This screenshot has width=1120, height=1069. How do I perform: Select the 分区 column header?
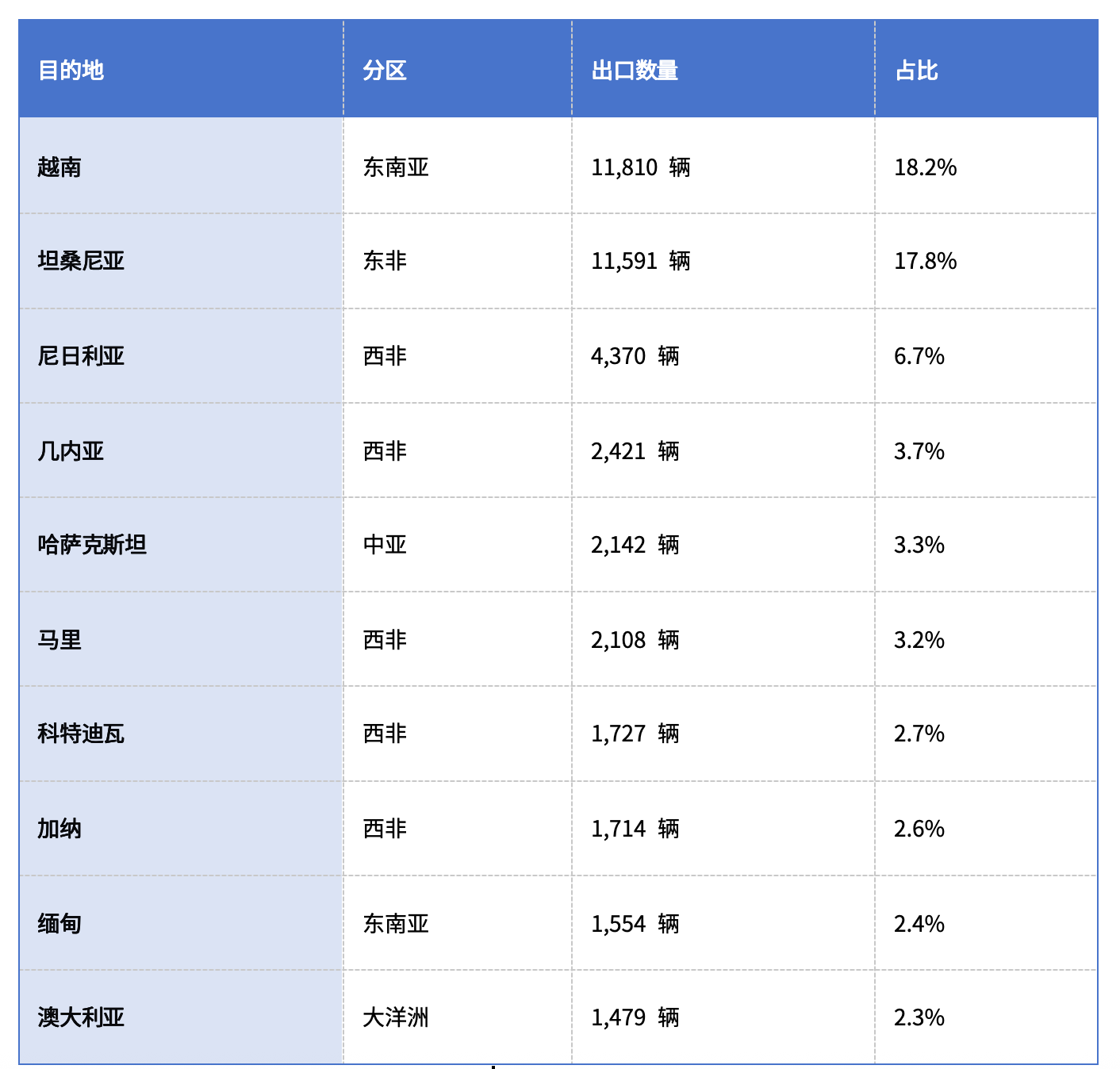point(458,70)
